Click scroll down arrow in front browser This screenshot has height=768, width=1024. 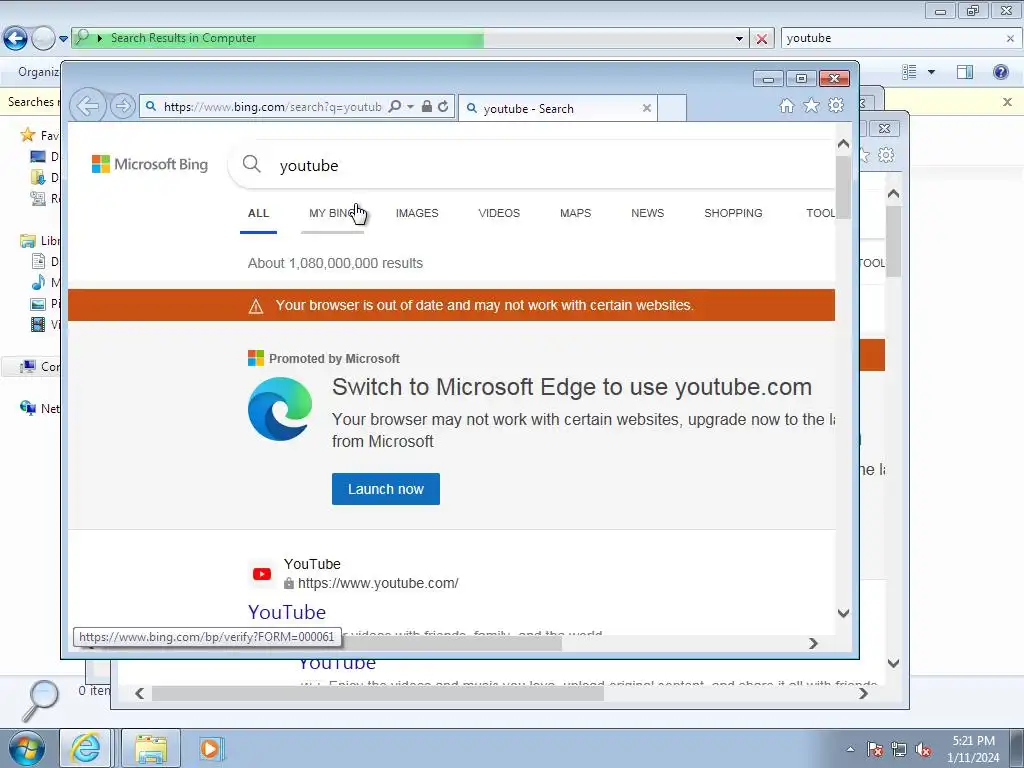click(x=843, y=613)
